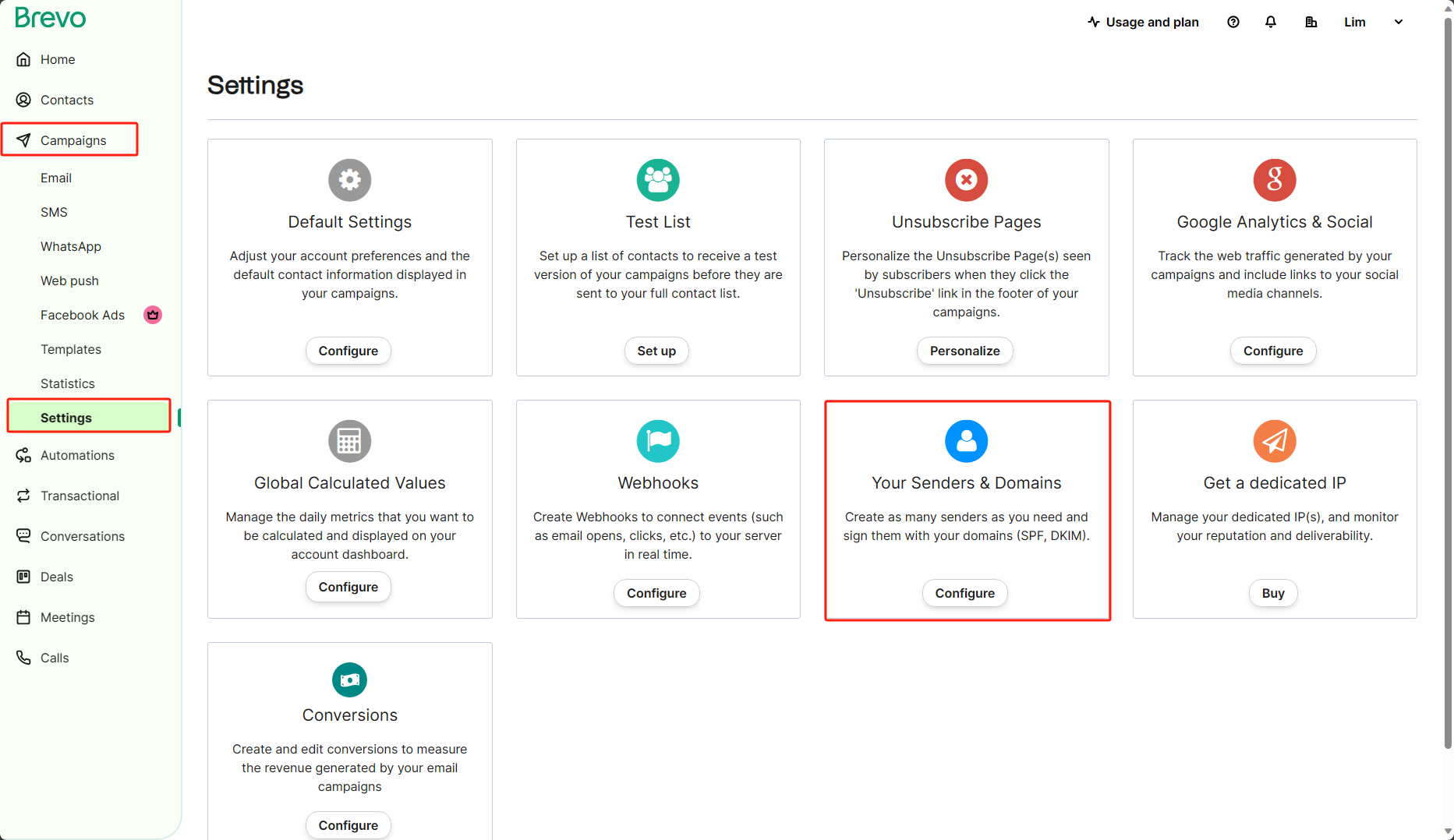This screenshot has width=1454, height=840.
Task: Click the Get a dedicated IP paper-plane icon
Action: [1274, 441]
